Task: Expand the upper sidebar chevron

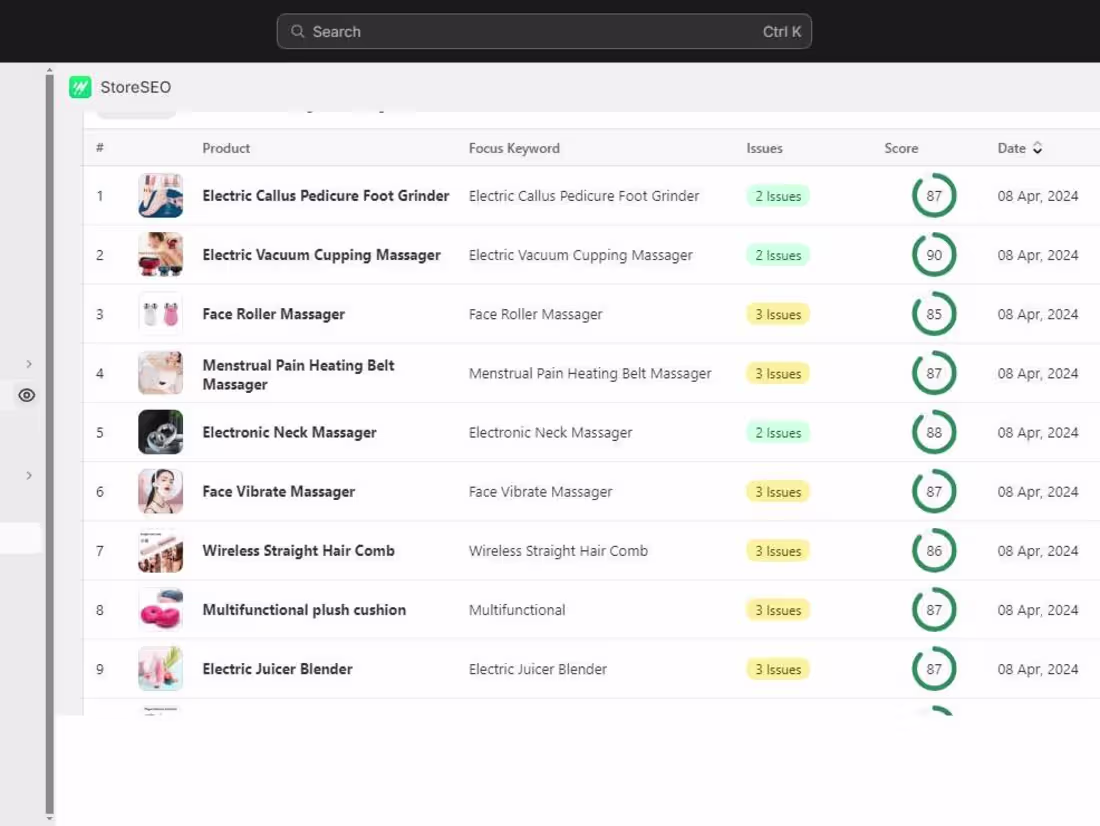Action: pyautogui.click(x=29, y=364)
